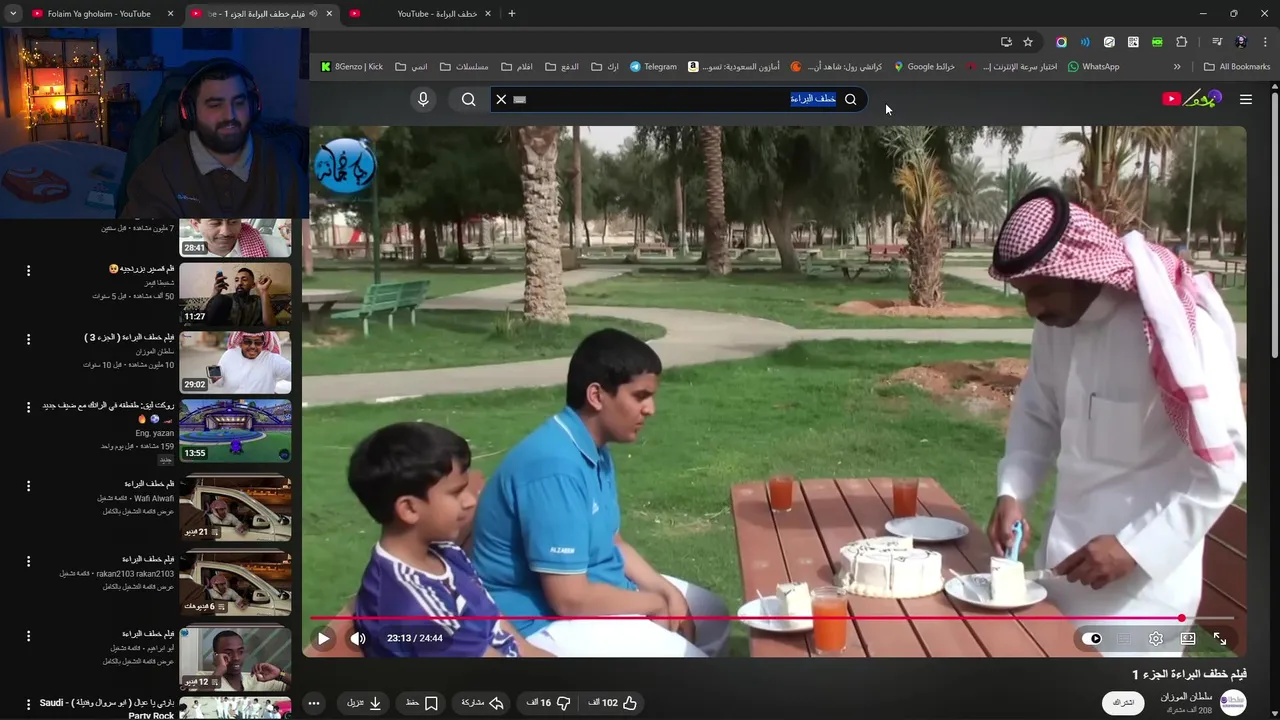Open more actions three-dot menu below video
The height and width of the screenshot is (720, 1280).
coord(314,703)
